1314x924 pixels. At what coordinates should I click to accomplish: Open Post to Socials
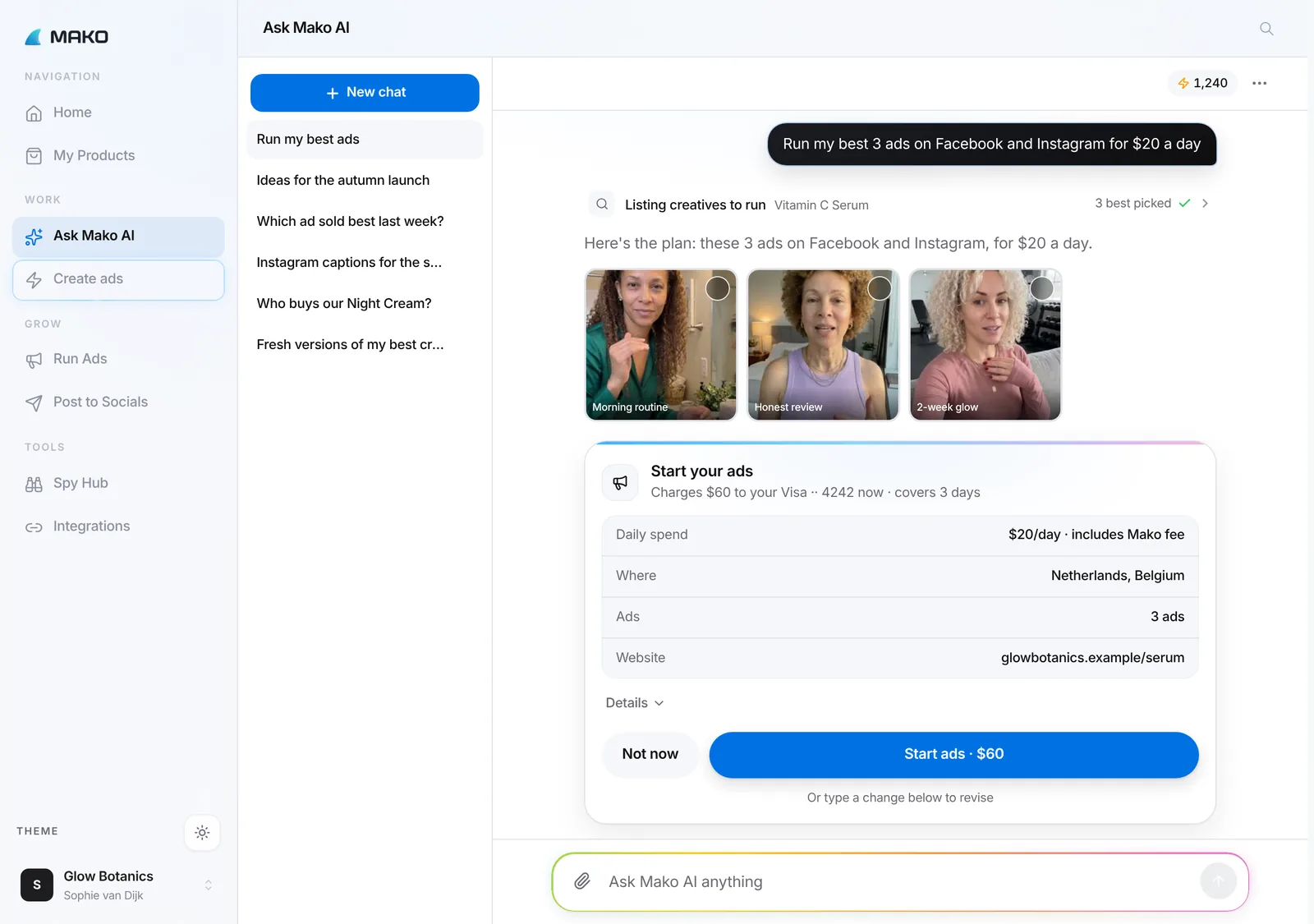click(118, 402)
